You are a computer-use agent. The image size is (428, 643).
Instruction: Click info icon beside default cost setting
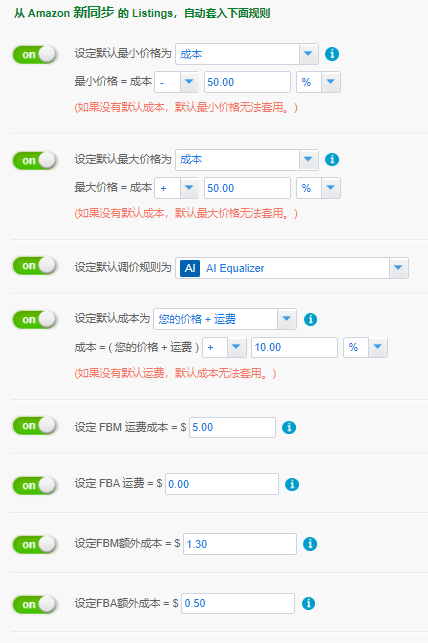[310, 319]
